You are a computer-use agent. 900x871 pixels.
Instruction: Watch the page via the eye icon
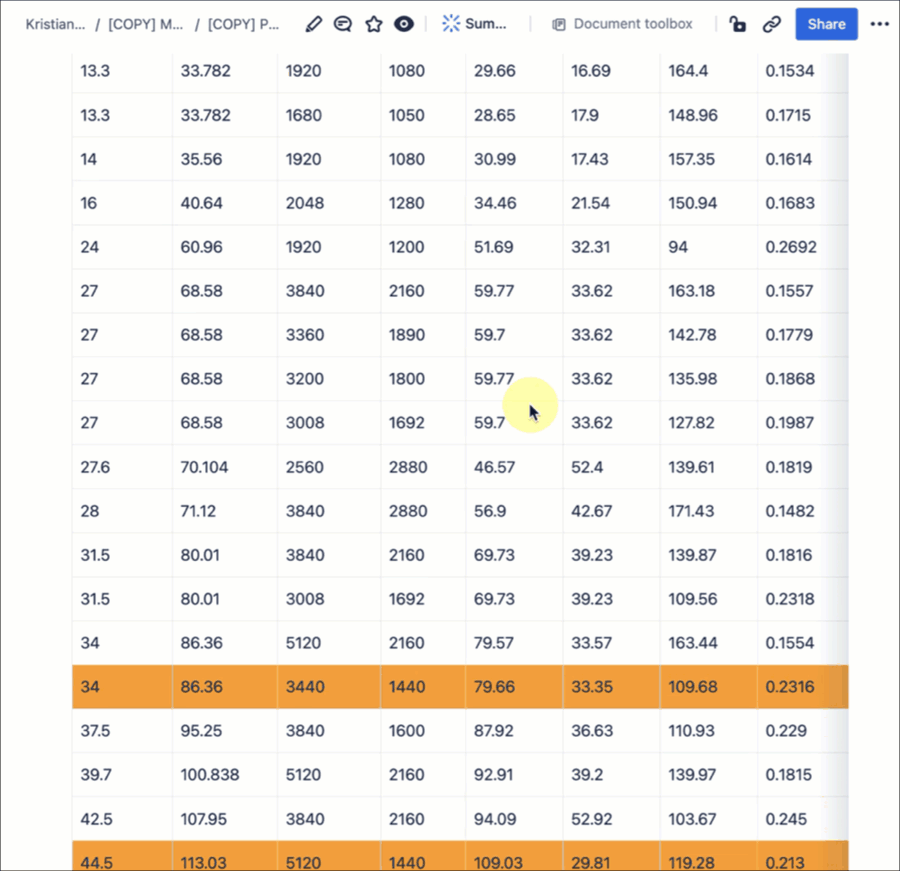point(403,23)
